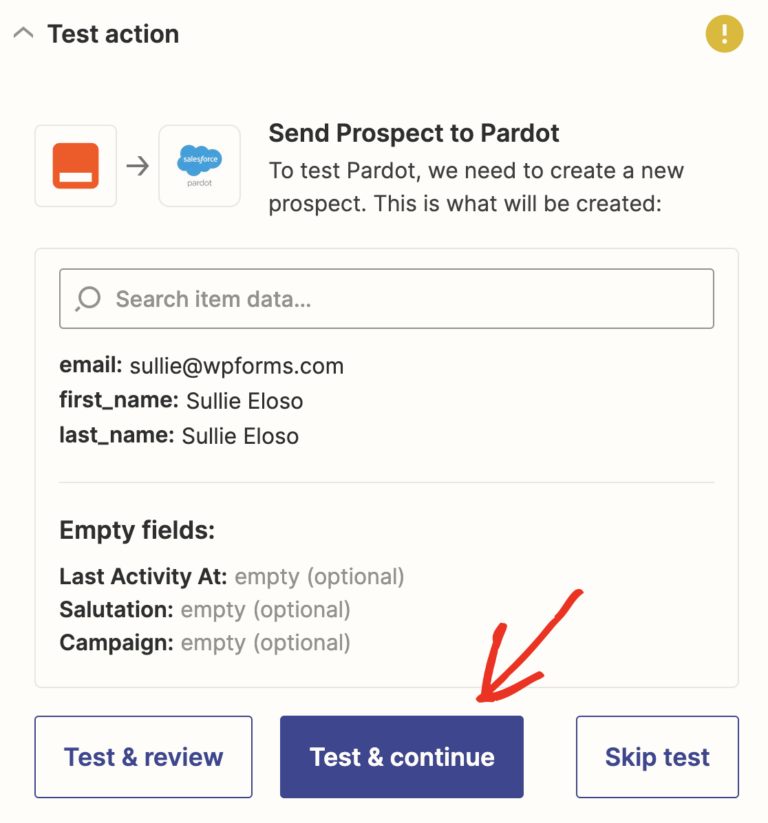
Task: Click the chevron next to Test action
Action: point(23,33)
